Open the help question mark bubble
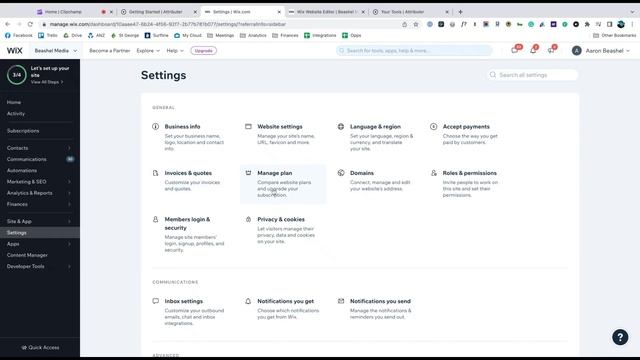 pos(620,337)
